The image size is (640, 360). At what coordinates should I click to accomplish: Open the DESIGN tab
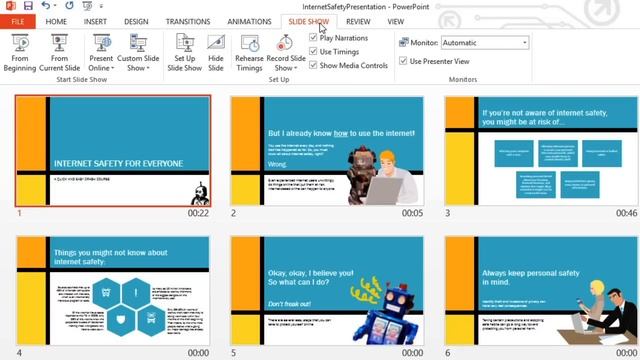[136, 22]
